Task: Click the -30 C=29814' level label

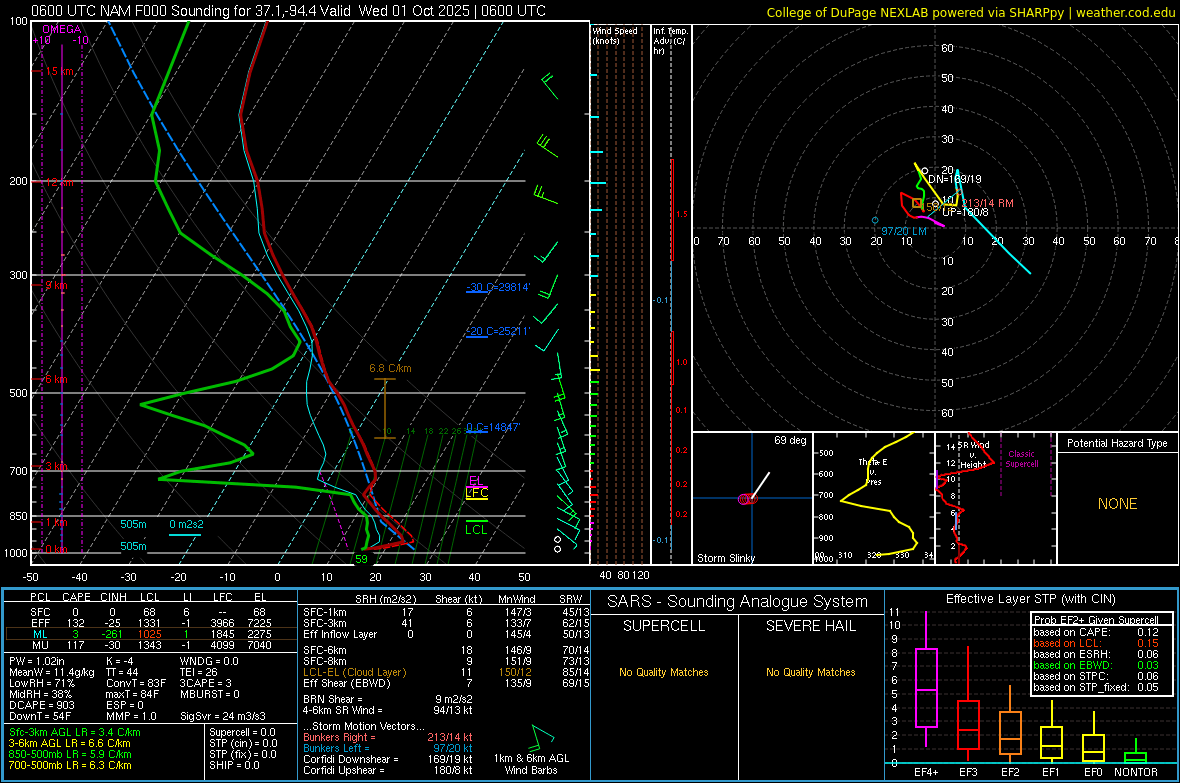Action: click(498, 287)
